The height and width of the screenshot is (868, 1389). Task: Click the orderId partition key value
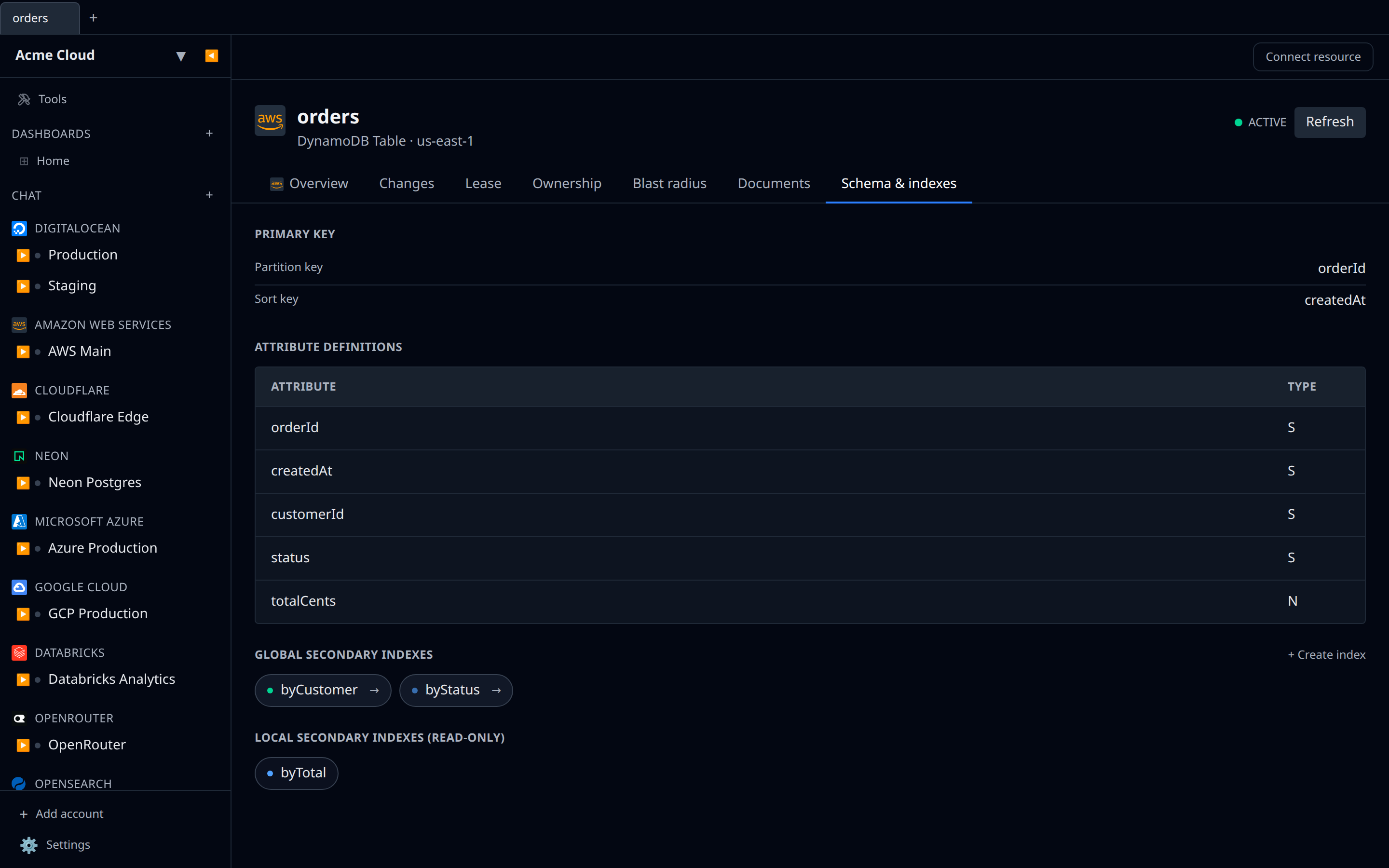pos(1341,268)
